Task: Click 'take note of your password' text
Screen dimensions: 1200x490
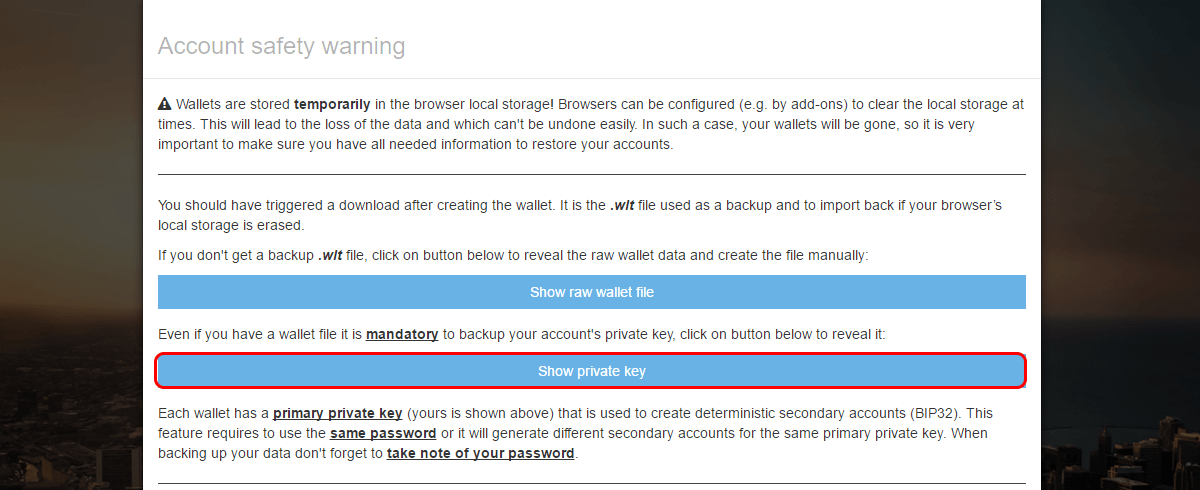Action: [x=481, y=453]
